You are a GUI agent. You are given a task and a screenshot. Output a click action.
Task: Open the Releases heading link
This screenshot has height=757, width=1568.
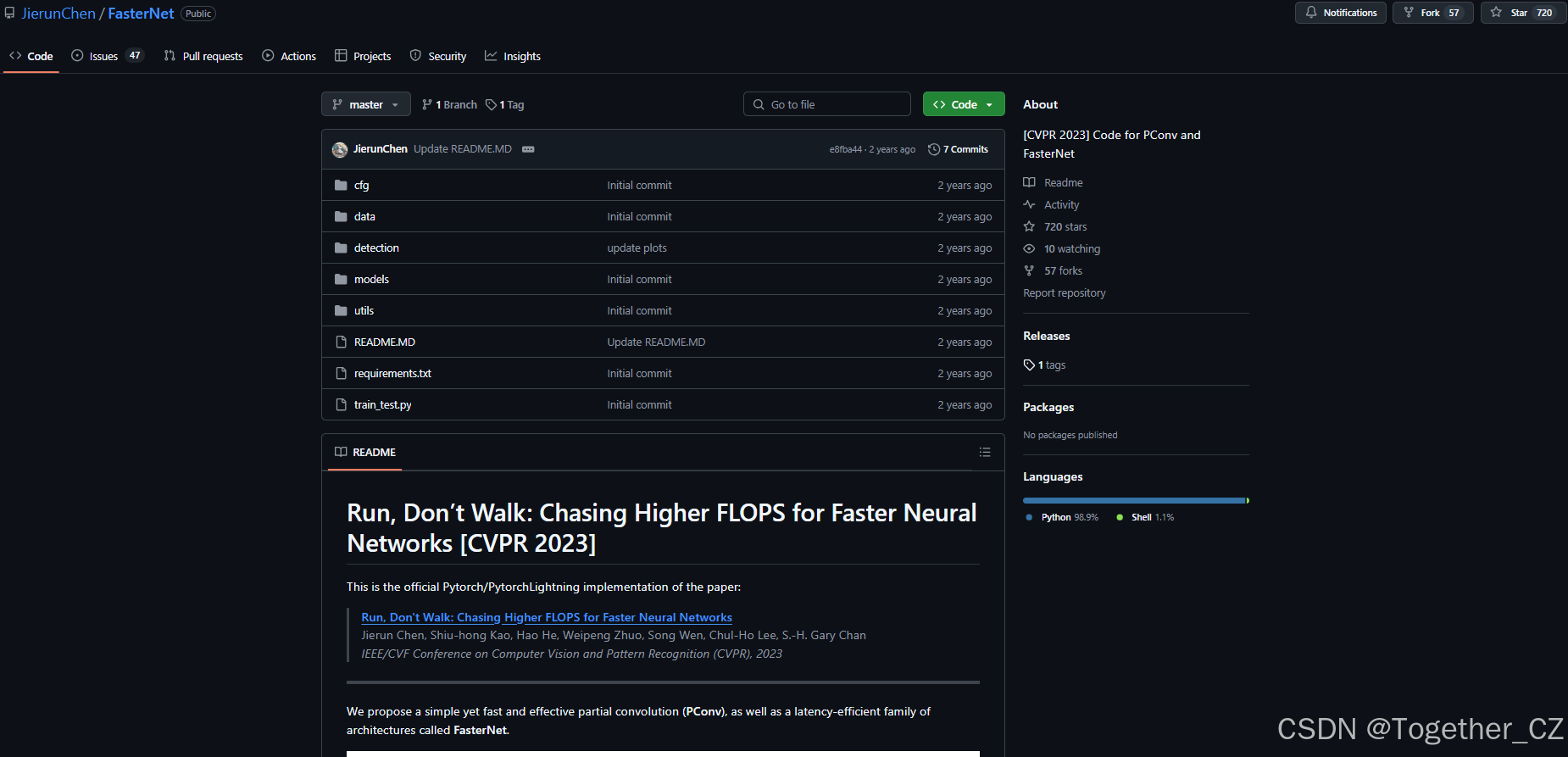coord(1046,336)
